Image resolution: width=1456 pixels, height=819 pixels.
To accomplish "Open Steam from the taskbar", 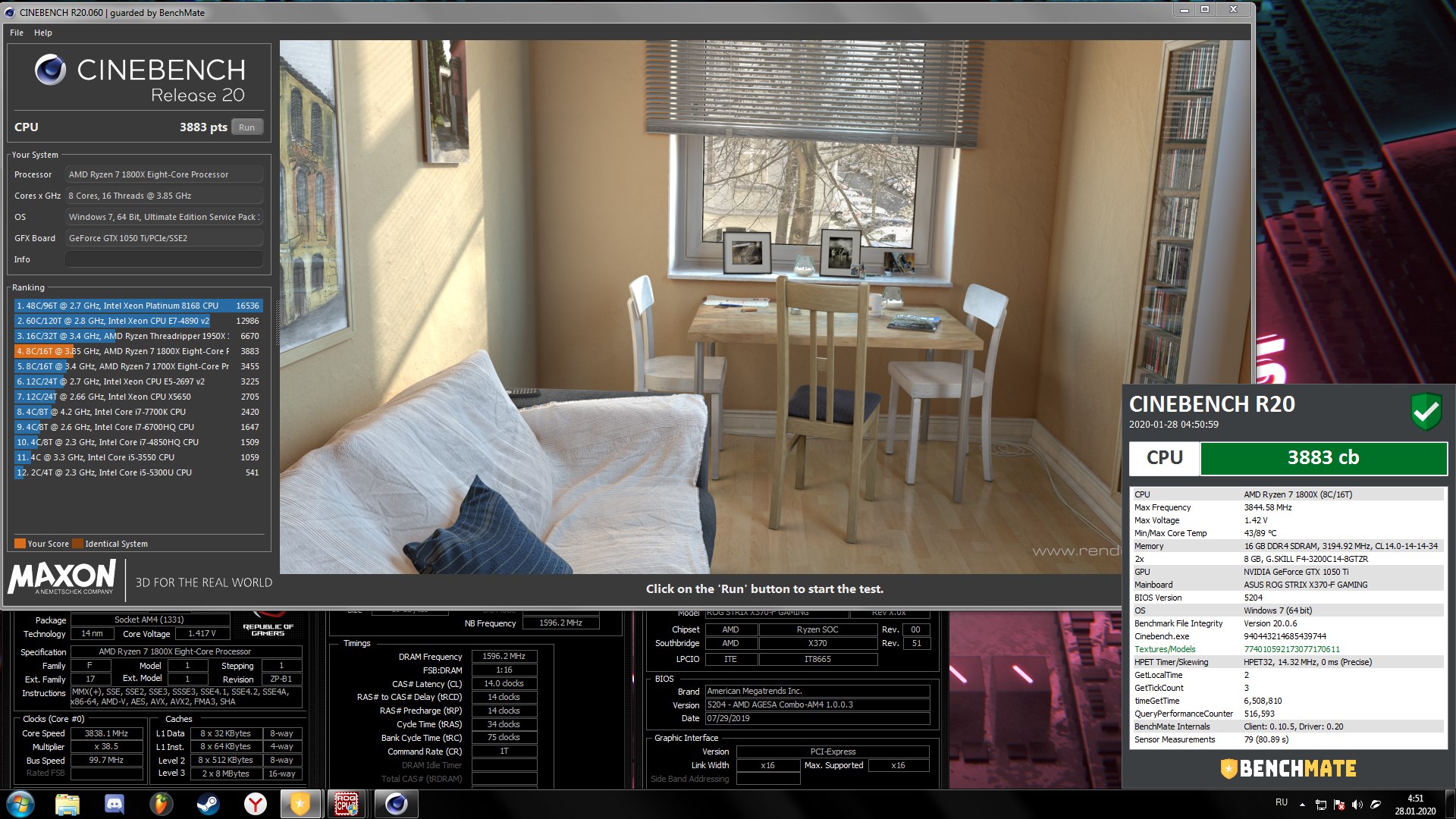I will [208, 804].
